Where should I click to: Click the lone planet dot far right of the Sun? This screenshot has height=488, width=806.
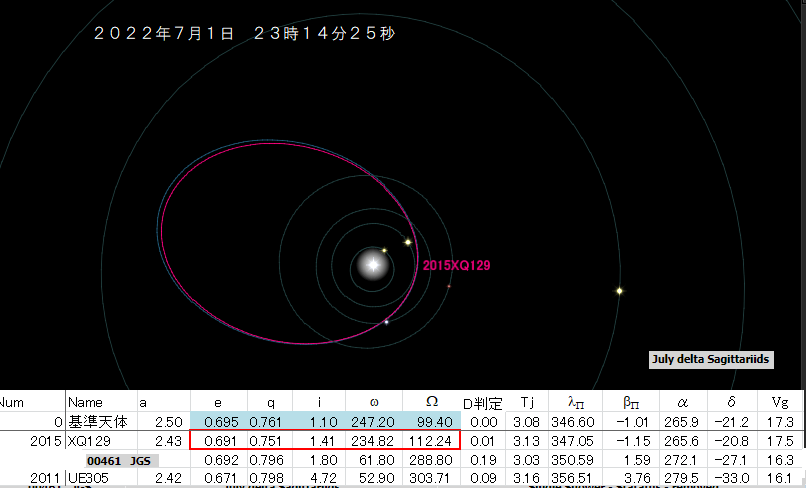pos(620,291)
